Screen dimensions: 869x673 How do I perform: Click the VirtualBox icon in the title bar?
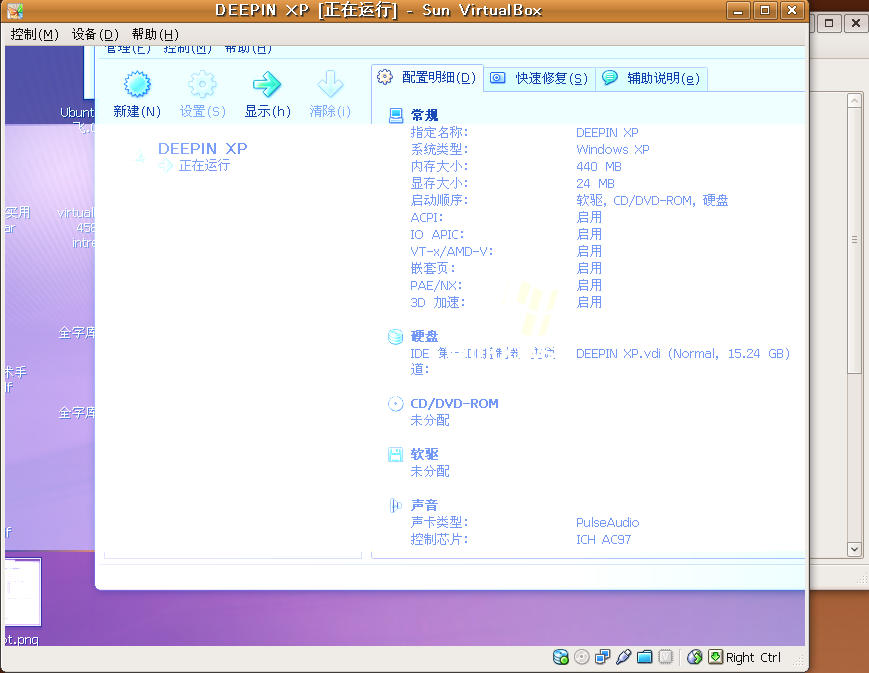coord(15,11)
